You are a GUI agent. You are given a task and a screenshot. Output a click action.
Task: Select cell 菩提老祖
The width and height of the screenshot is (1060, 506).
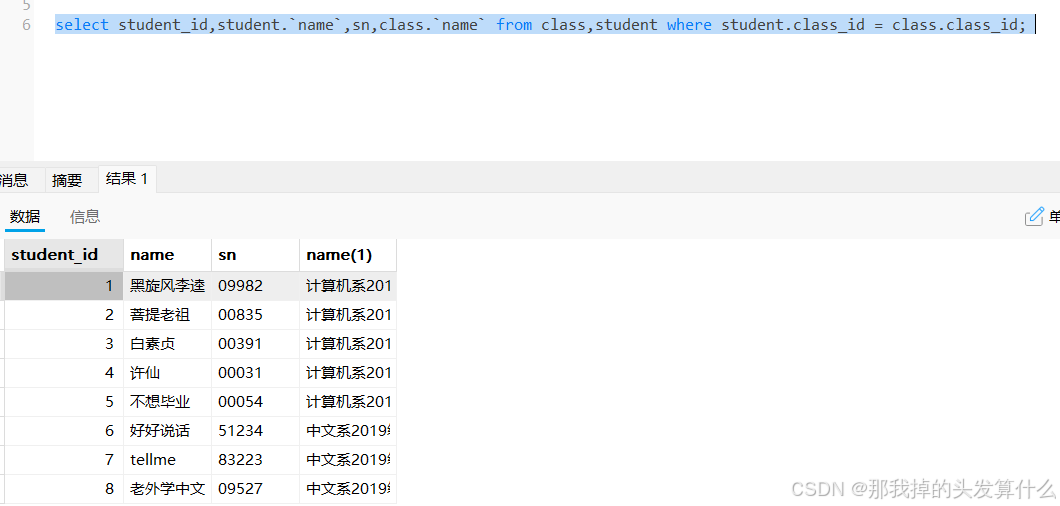[168, 315]
